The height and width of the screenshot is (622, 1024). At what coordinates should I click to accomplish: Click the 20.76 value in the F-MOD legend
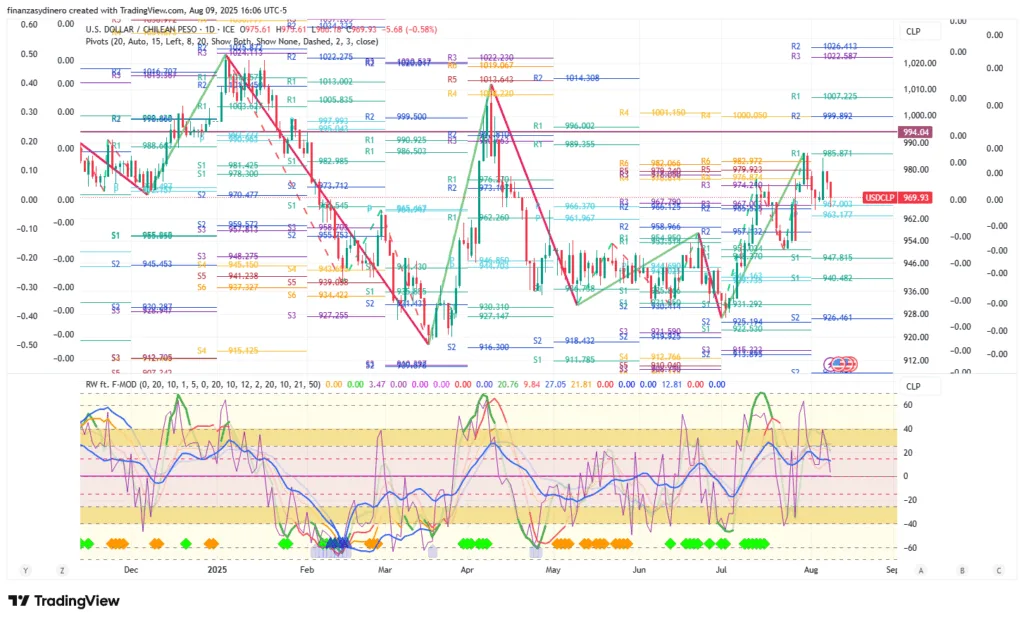[x=507, y=385]
